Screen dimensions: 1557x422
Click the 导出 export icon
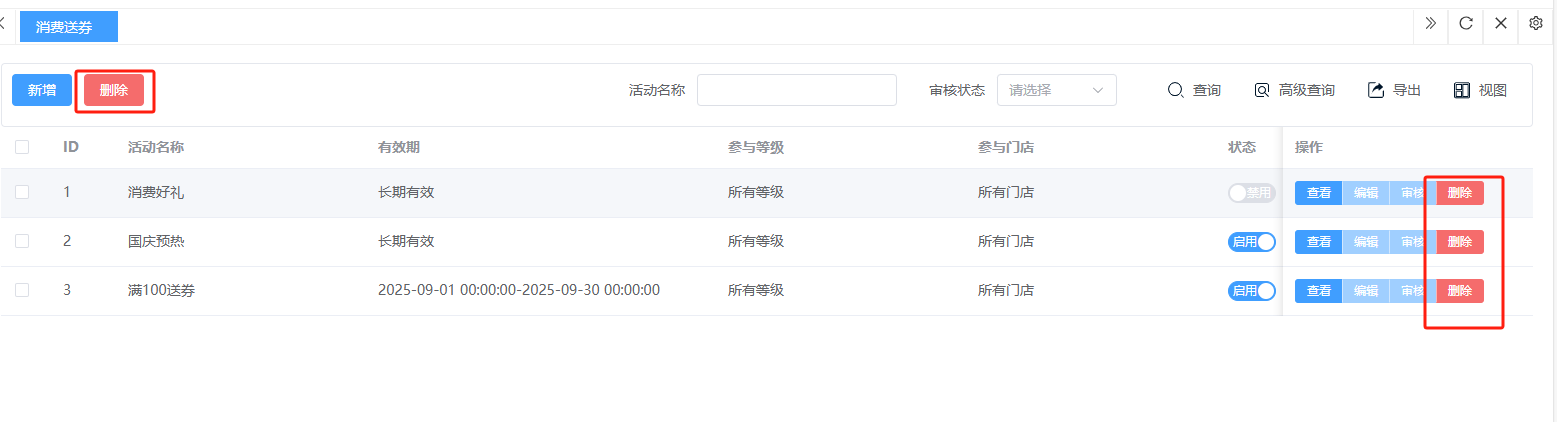1376,90
